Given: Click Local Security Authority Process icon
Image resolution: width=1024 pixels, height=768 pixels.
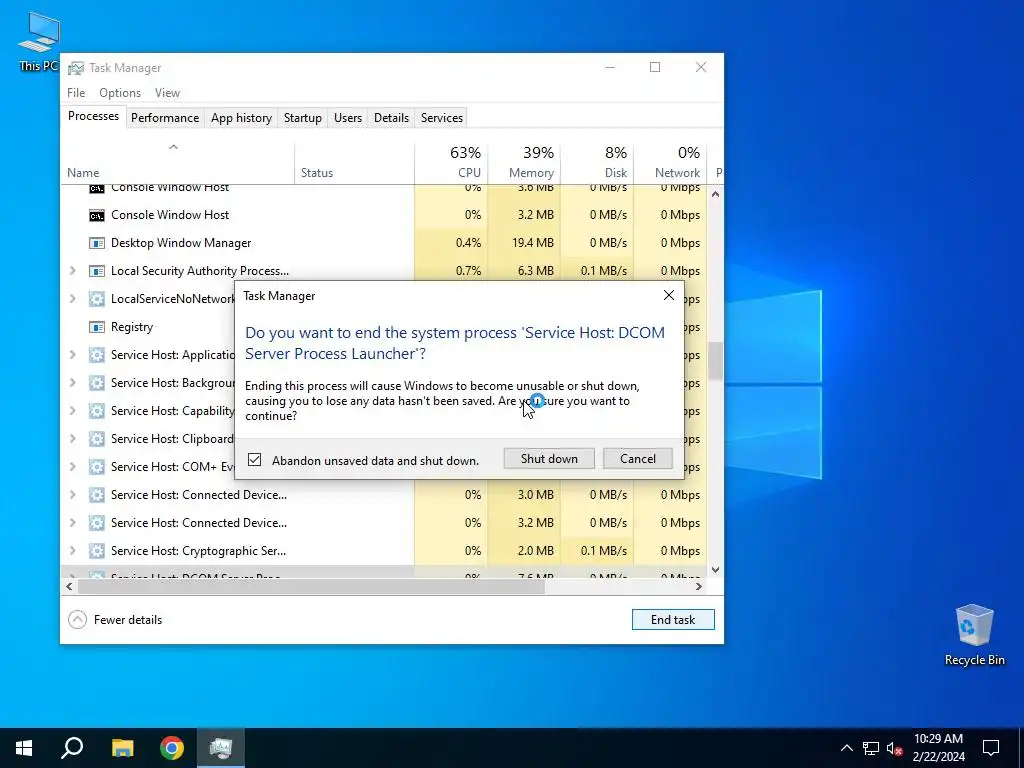Looking at the screenshot, I should click(97, 270).
